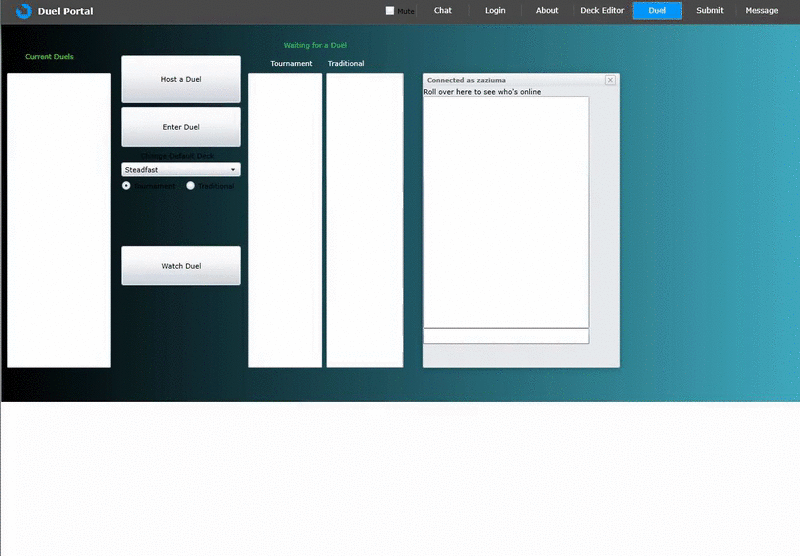
Task: Open the Chat tab
Action: [442, 11]
